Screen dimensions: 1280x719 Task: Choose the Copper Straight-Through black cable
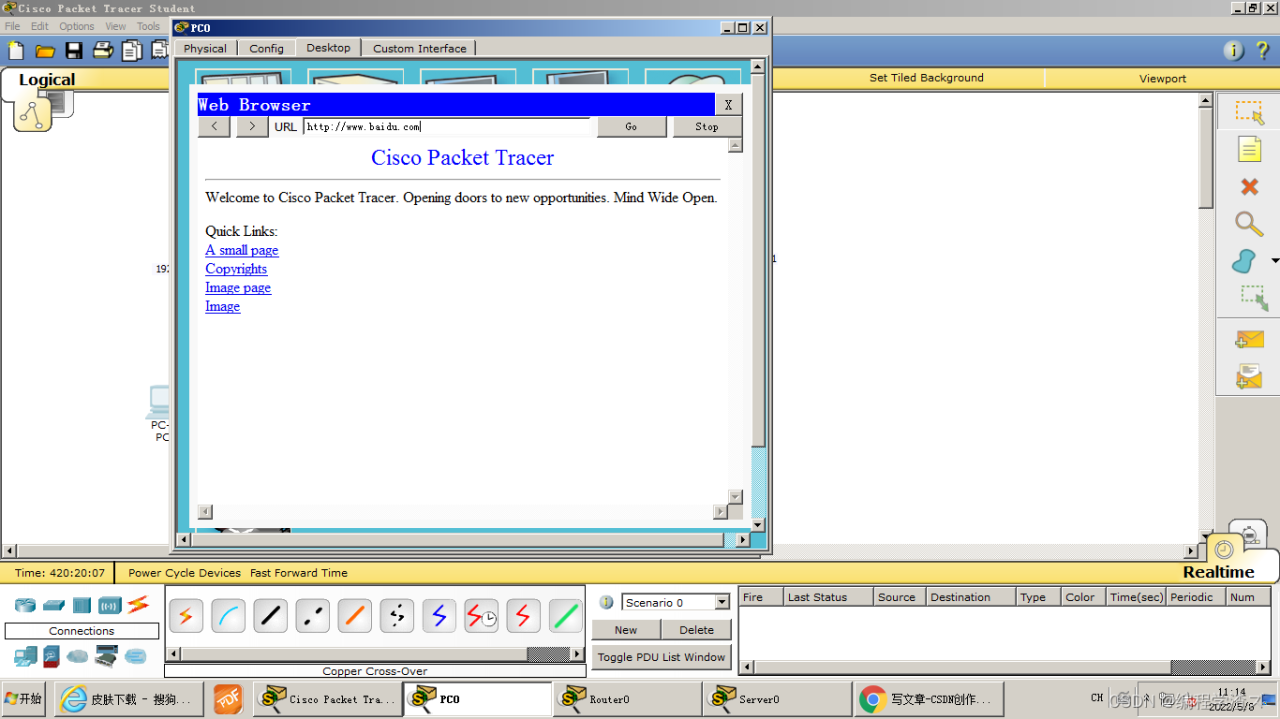270,616
